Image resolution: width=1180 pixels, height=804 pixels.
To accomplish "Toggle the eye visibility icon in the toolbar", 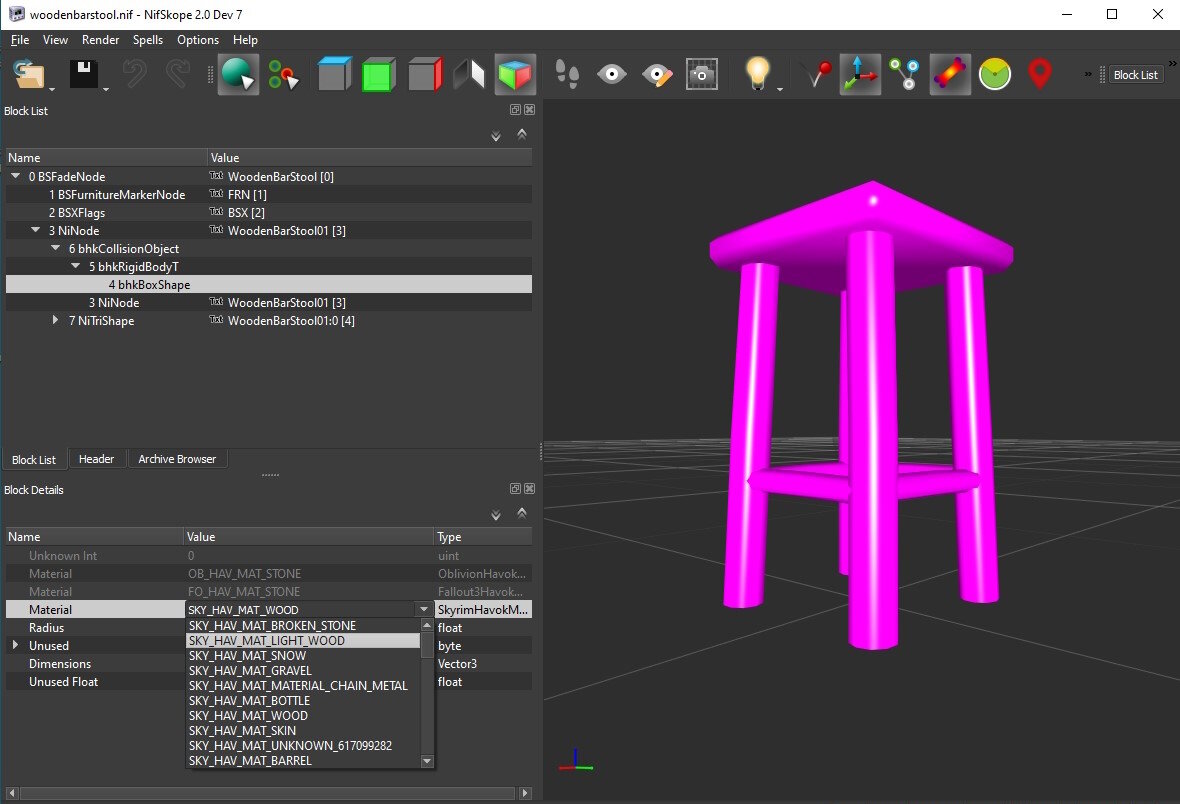I will coord(611,73).
